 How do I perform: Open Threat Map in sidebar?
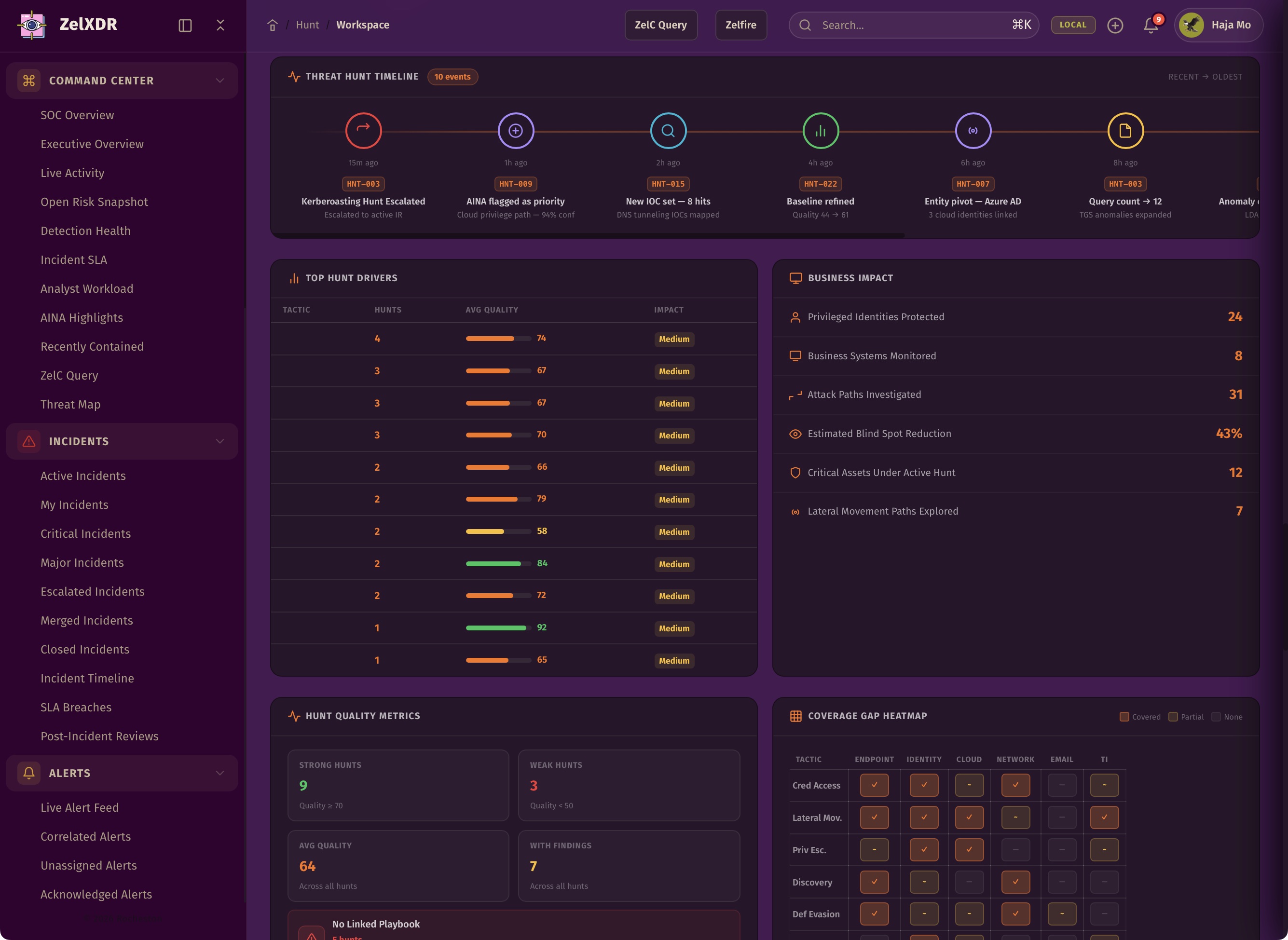(x=70, y=404)
